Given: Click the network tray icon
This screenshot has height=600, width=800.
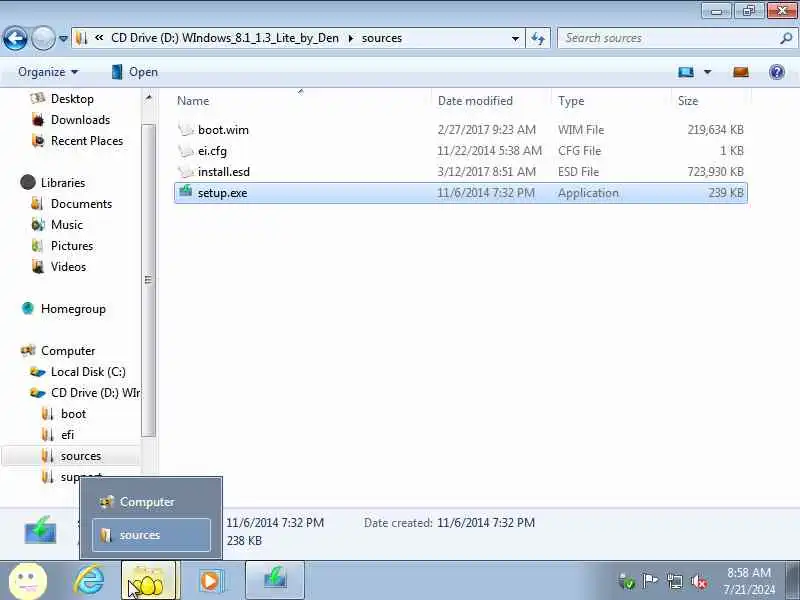Looking at the screenshot, I should tap(674, 581).
